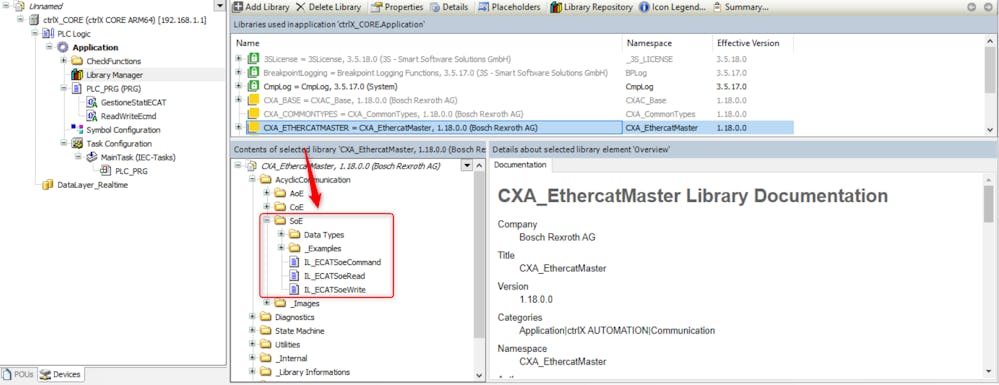
Task: Click the ctrlX_CORE device icon
Action: click(x=34, y=20)
